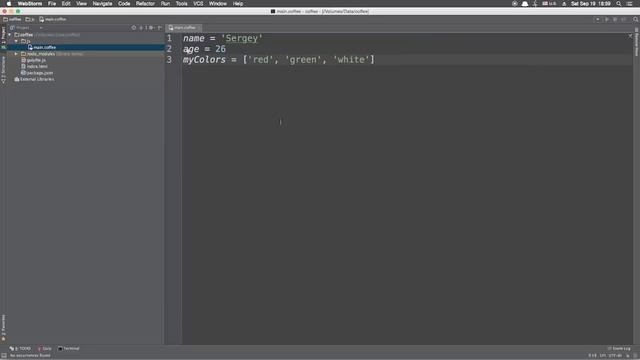This screenshot has width=640, height=360.
Task: Open the Code menu
Action: click(x=124, y=4)
